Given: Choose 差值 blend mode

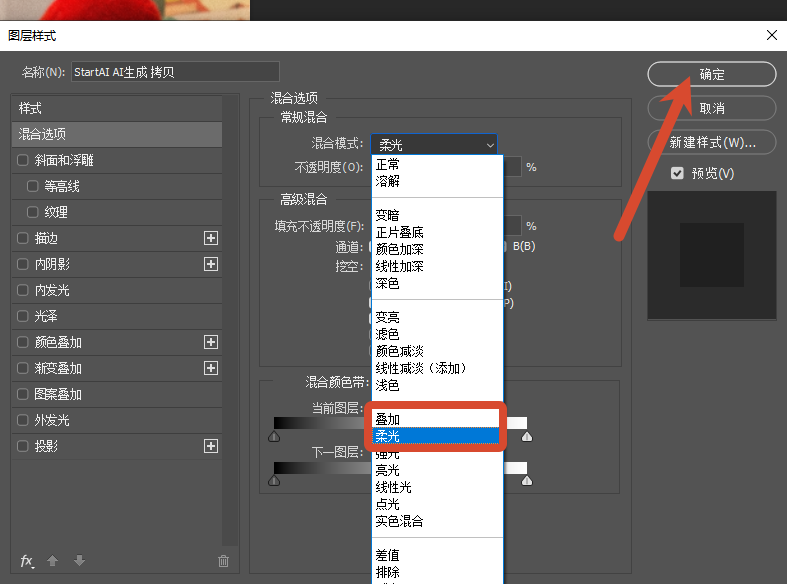Looking at the screenshot, I should point(437,555).
